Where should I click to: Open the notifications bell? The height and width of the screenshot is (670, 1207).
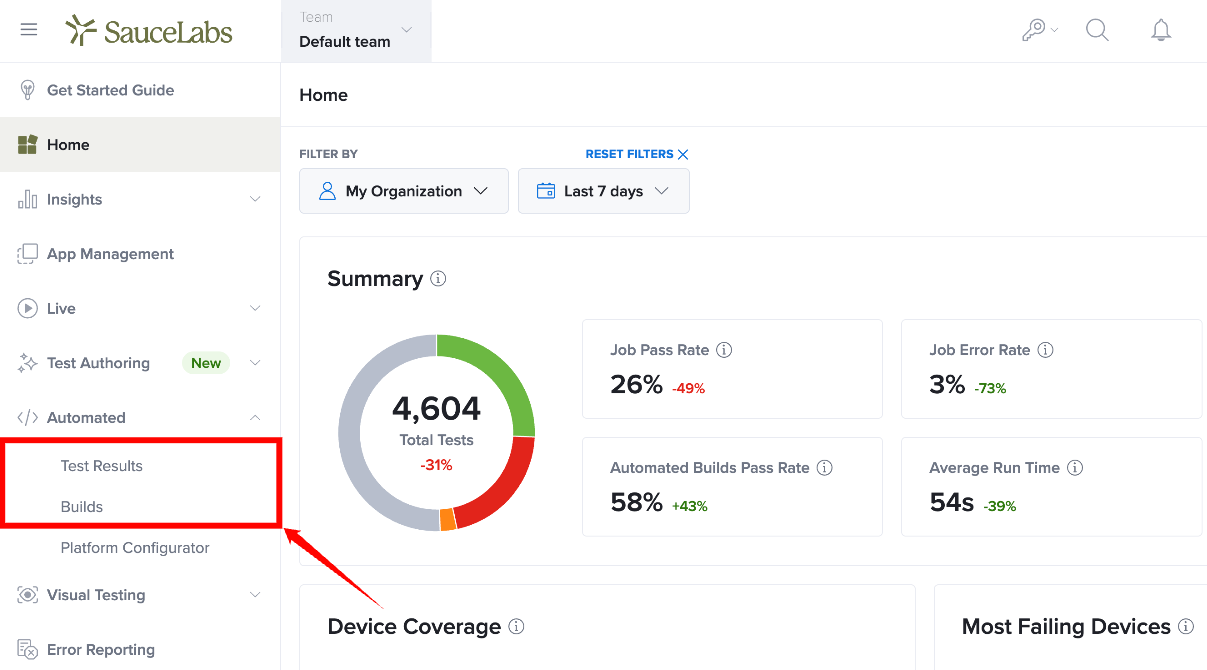pyautogui.click(x=1161, y=30)
